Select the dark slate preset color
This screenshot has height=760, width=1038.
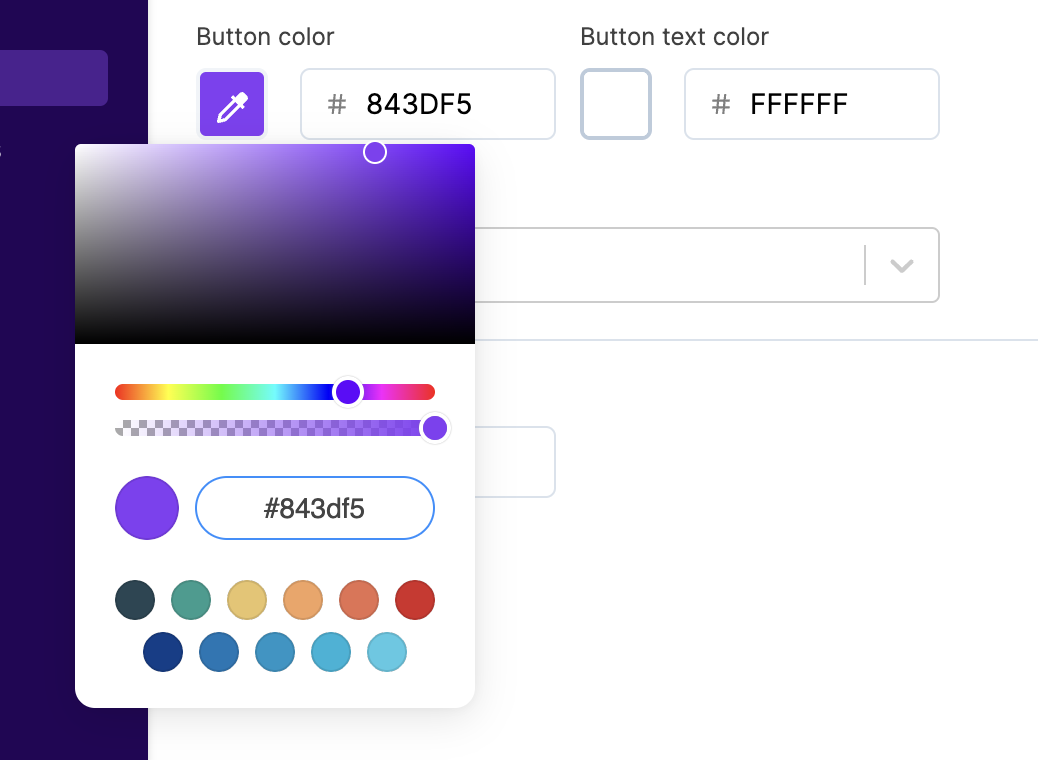click(x=135, y=600)
